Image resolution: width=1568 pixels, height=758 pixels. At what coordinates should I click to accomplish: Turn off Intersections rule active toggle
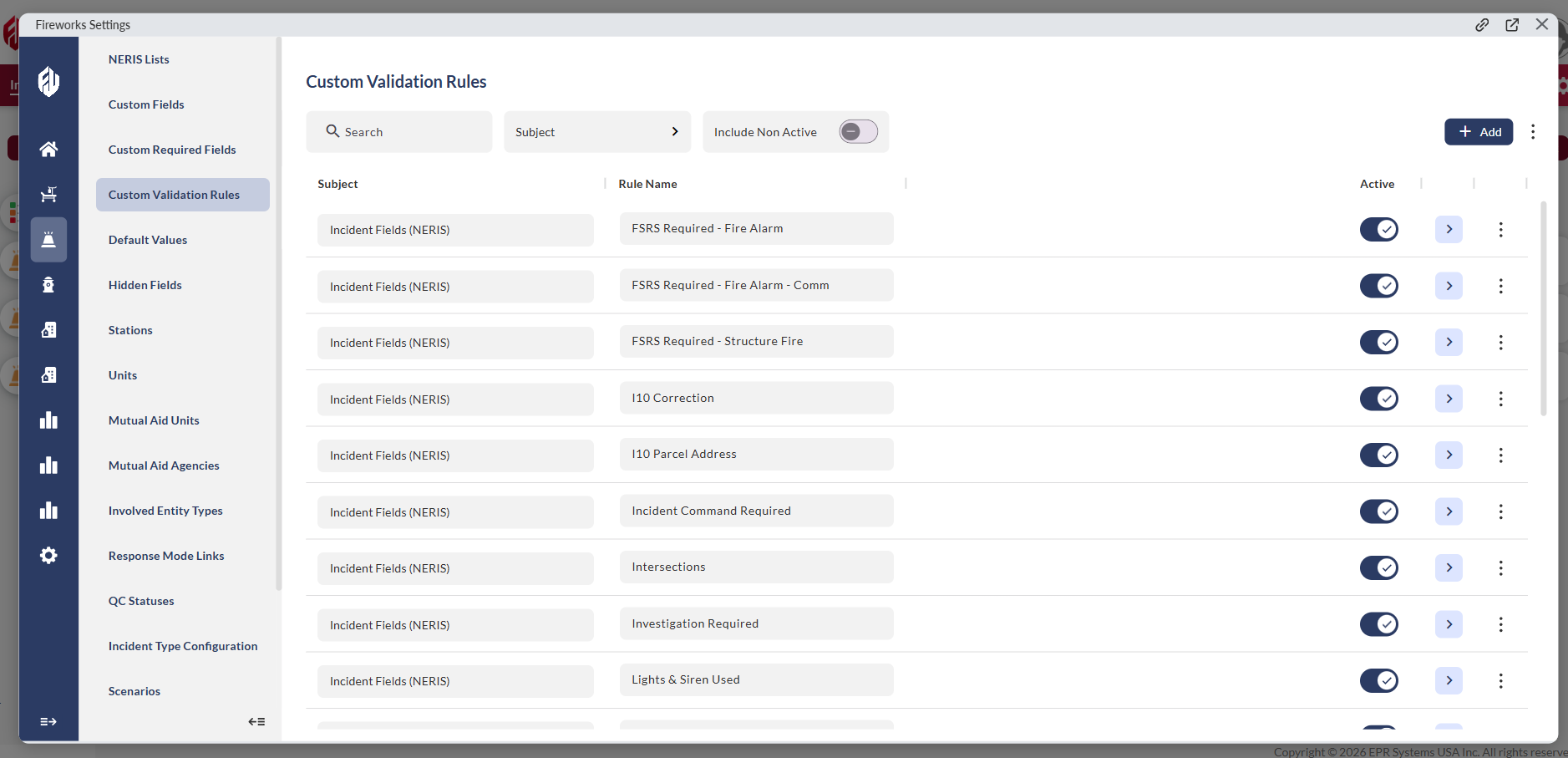click(1378, 568)
